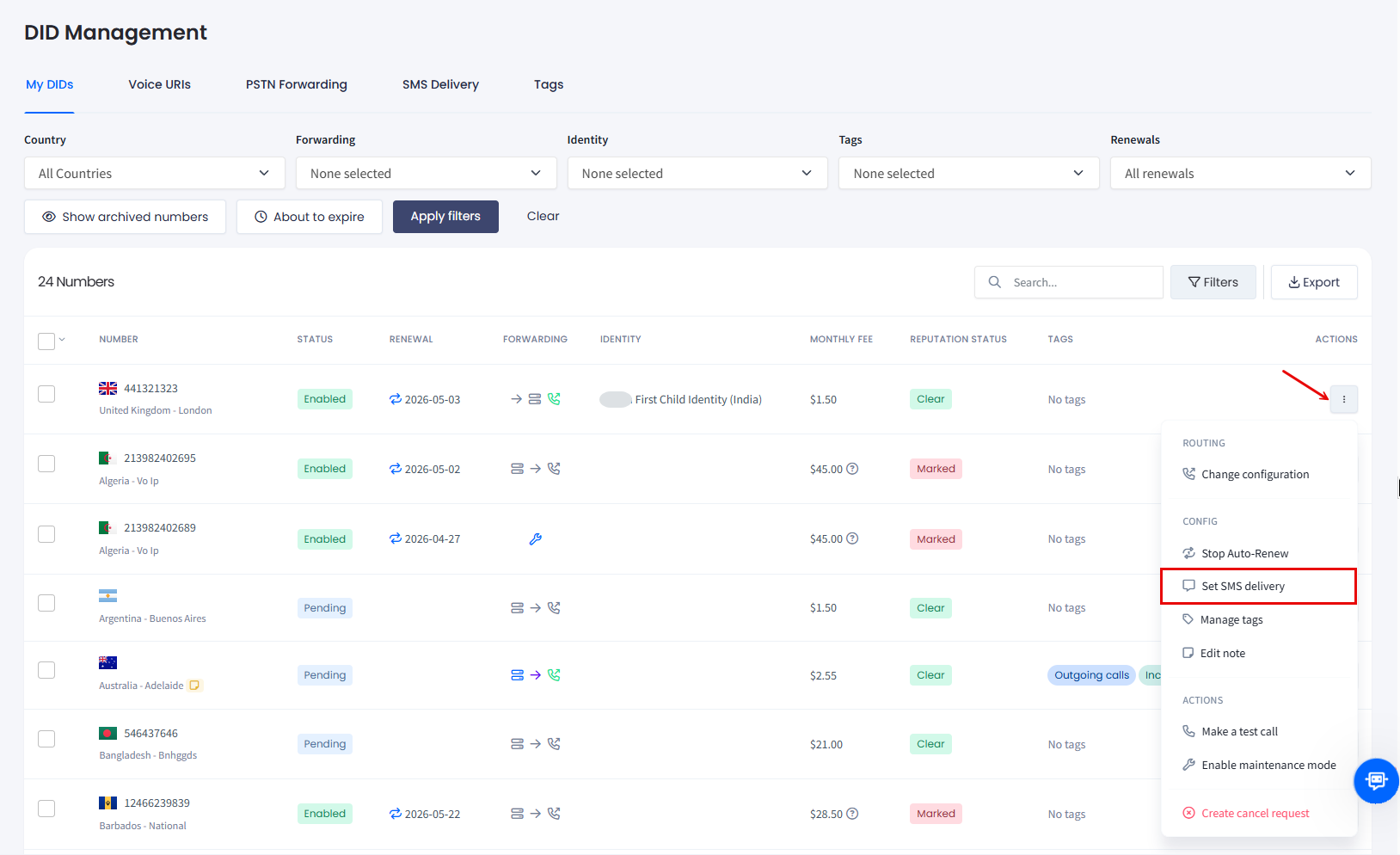The width and height of the screenshot is (1400, 855).
Task: Open the Renewals dropdown showing All renewals
Action: 1240,173
